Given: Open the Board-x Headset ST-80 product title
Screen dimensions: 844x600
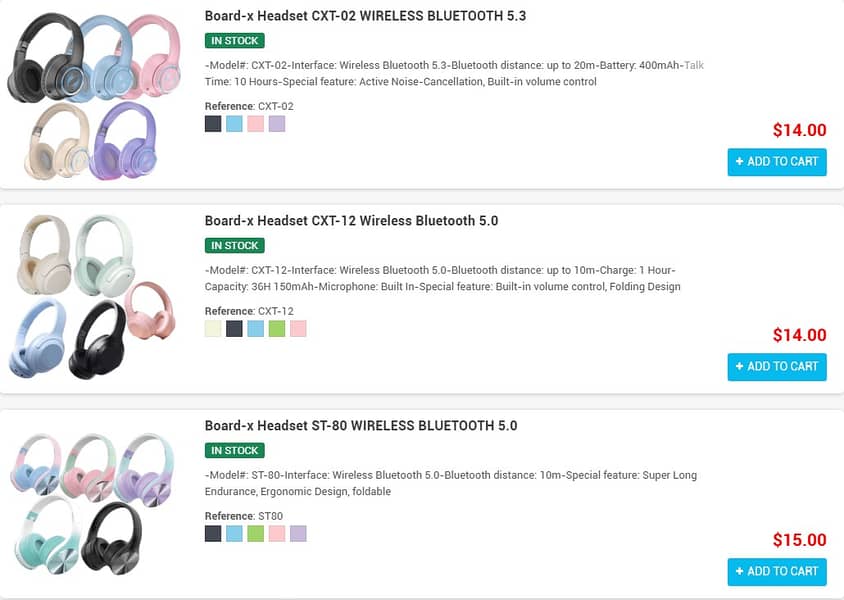Looking at the screenshot, I should (x=361, y=426).
